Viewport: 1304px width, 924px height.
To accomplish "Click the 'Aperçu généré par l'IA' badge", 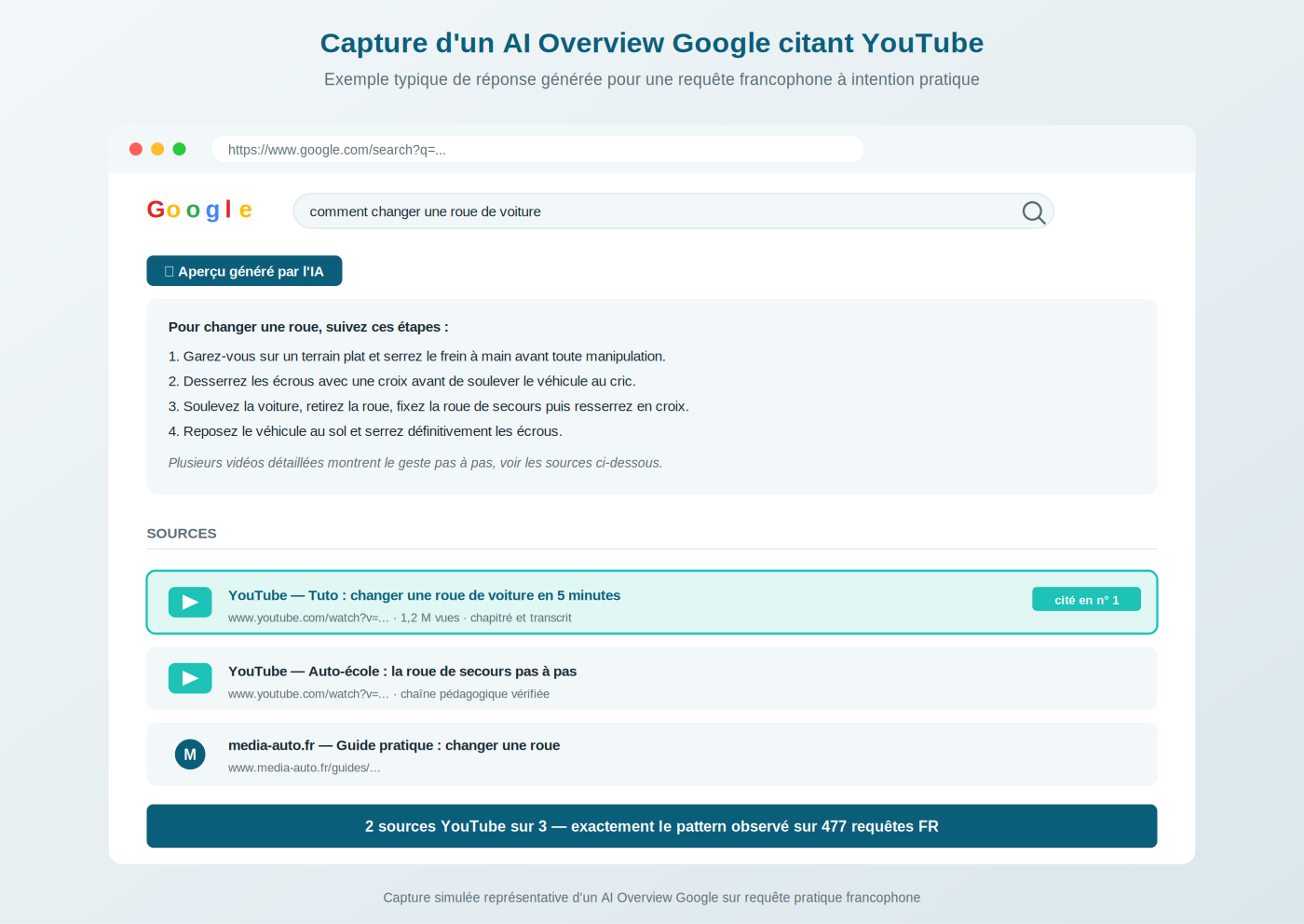I will 244,271.
